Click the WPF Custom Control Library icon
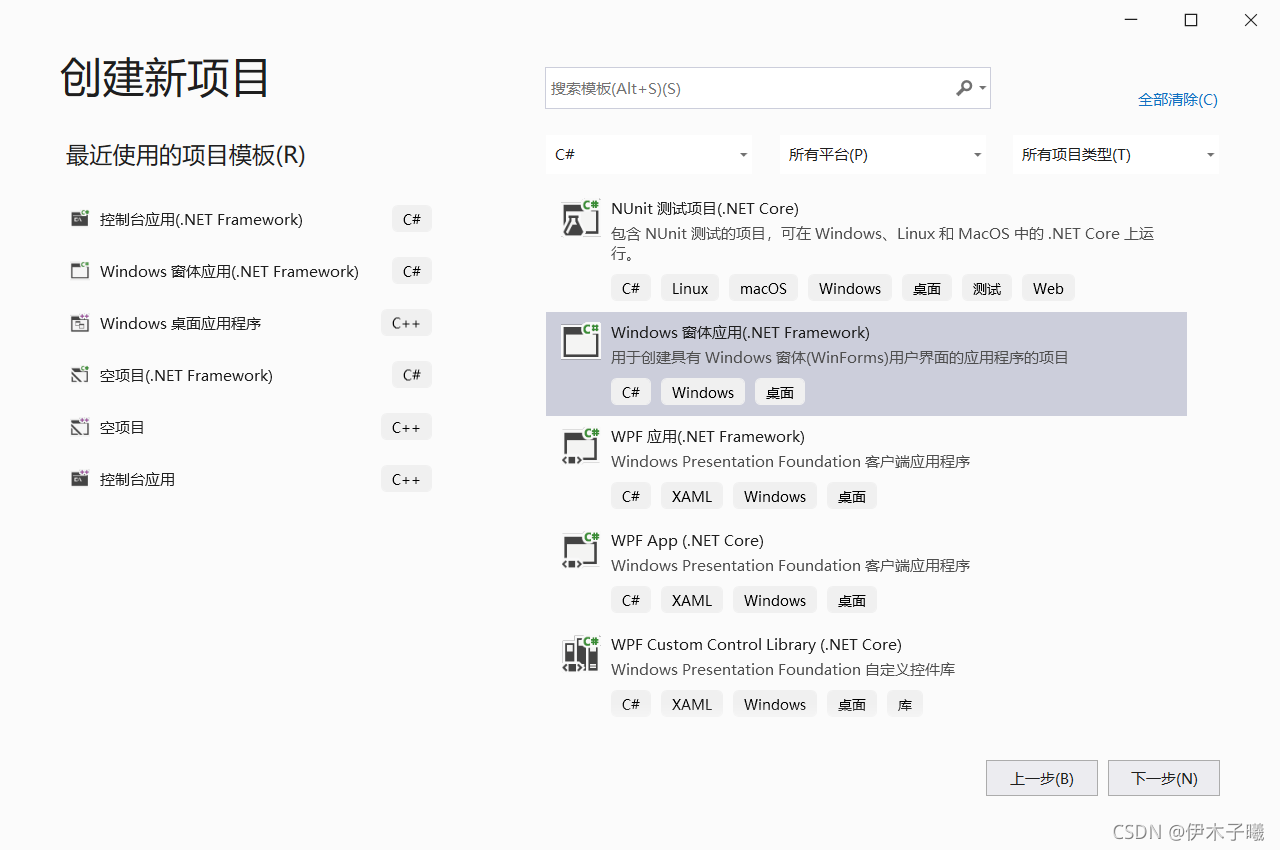 tap(581, 654)
